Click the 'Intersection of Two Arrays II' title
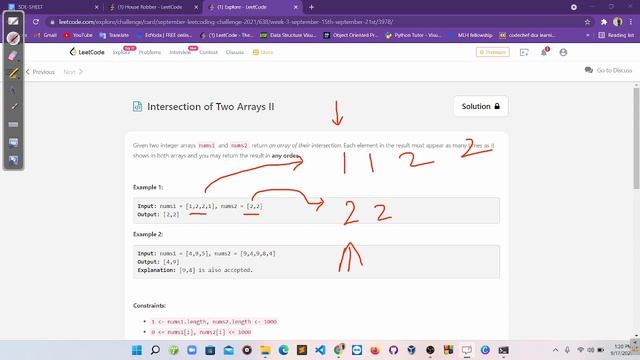This screenshot has height=360, width=640. (211, 107)
